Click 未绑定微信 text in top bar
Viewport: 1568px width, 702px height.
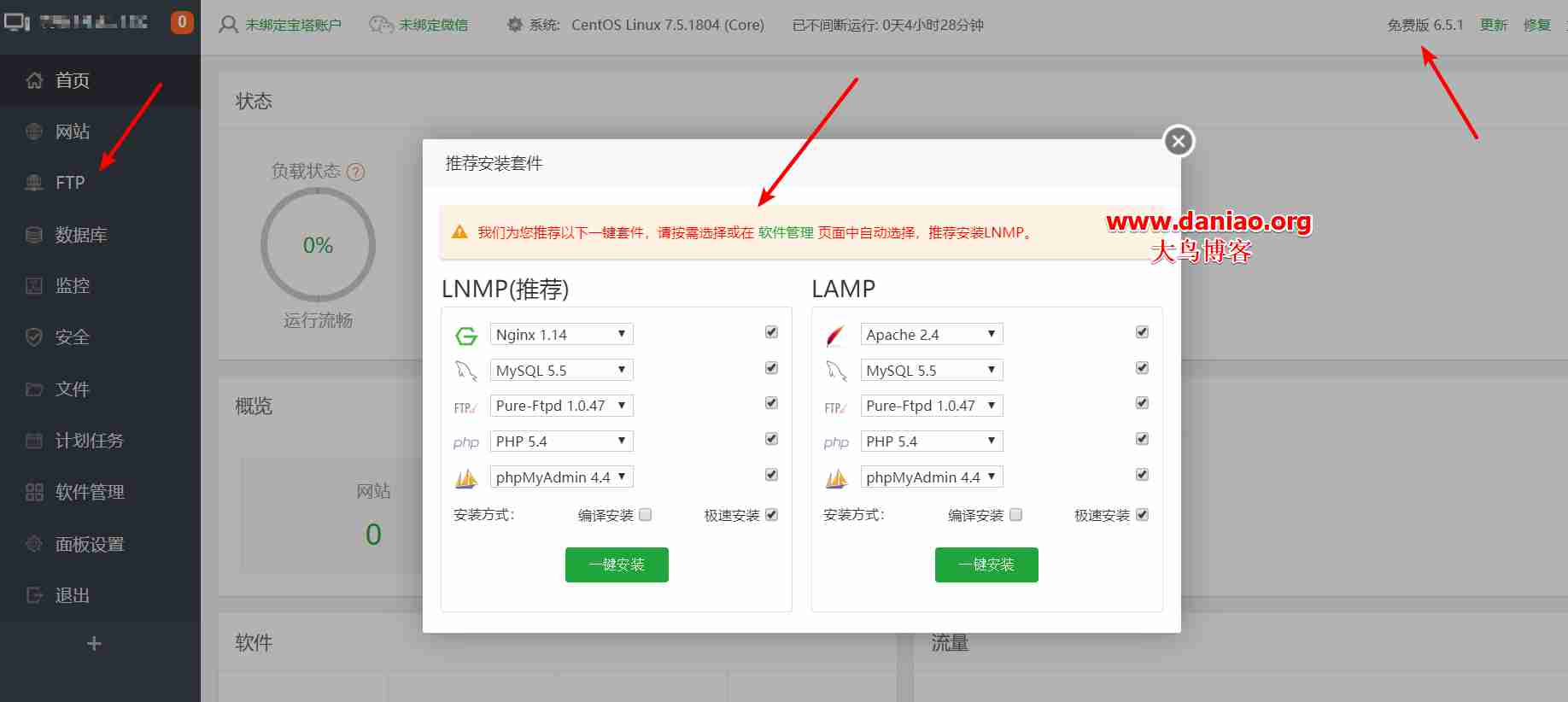[434, 25]
